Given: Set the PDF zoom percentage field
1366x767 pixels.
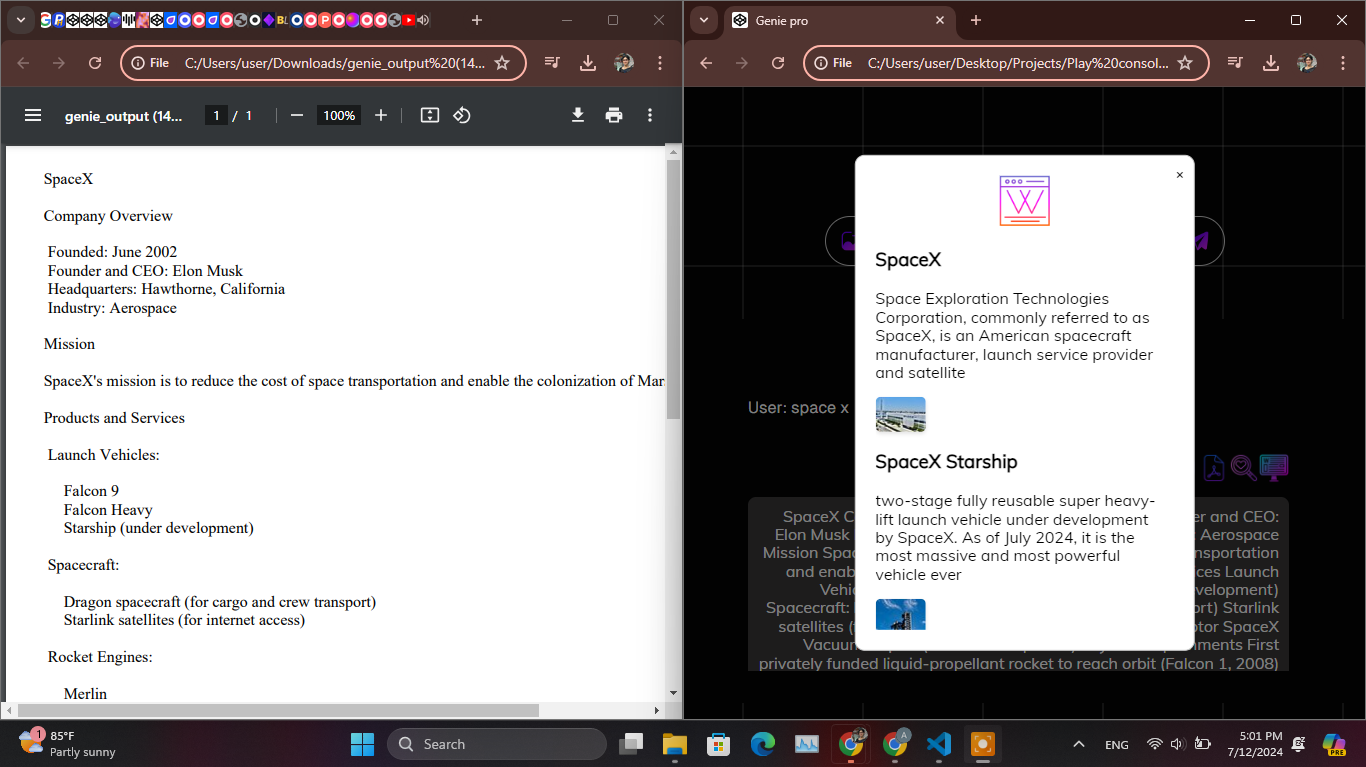Looking at the screenshot, I should pos(339,115).
